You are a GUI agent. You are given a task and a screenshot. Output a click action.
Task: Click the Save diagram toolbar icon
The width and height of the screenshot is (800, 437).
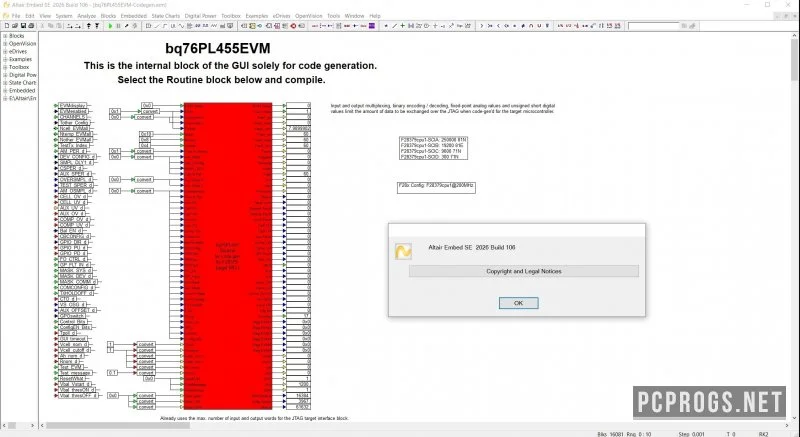click(23, 25)
